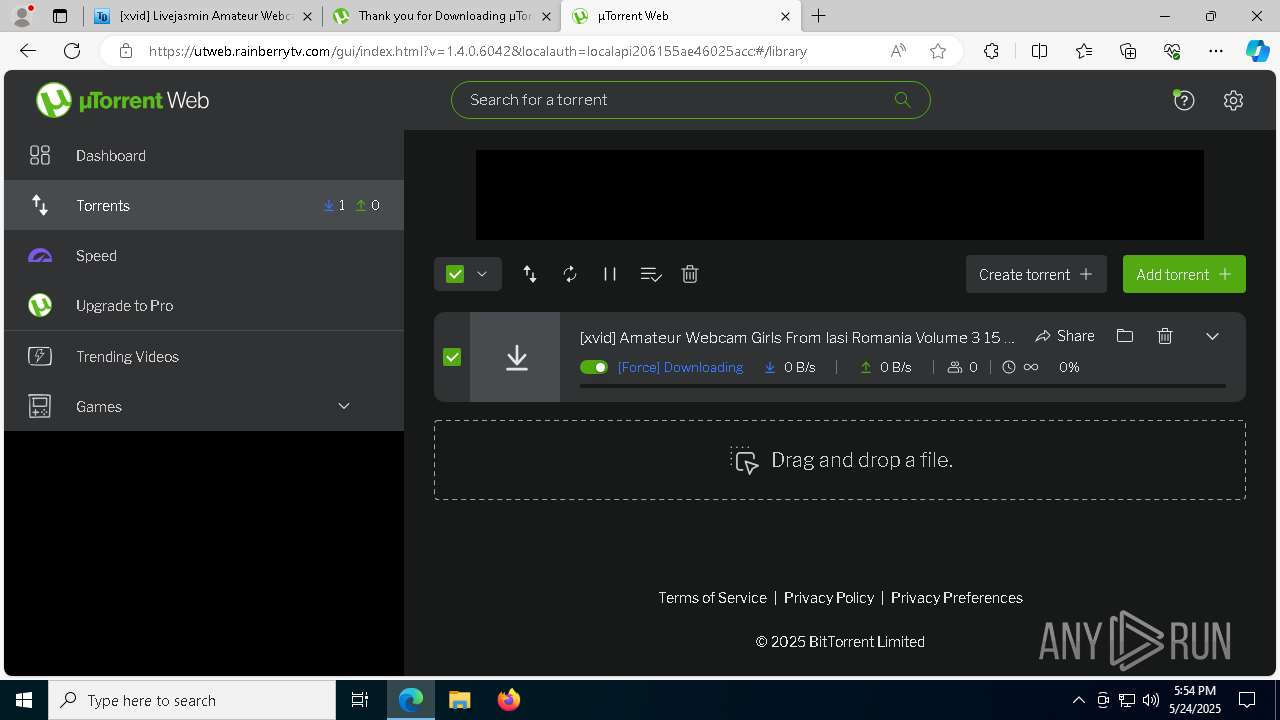Open the Privacy Preferences link
The height and width of the screenshot is (720, 1280).
coord(957,597)
